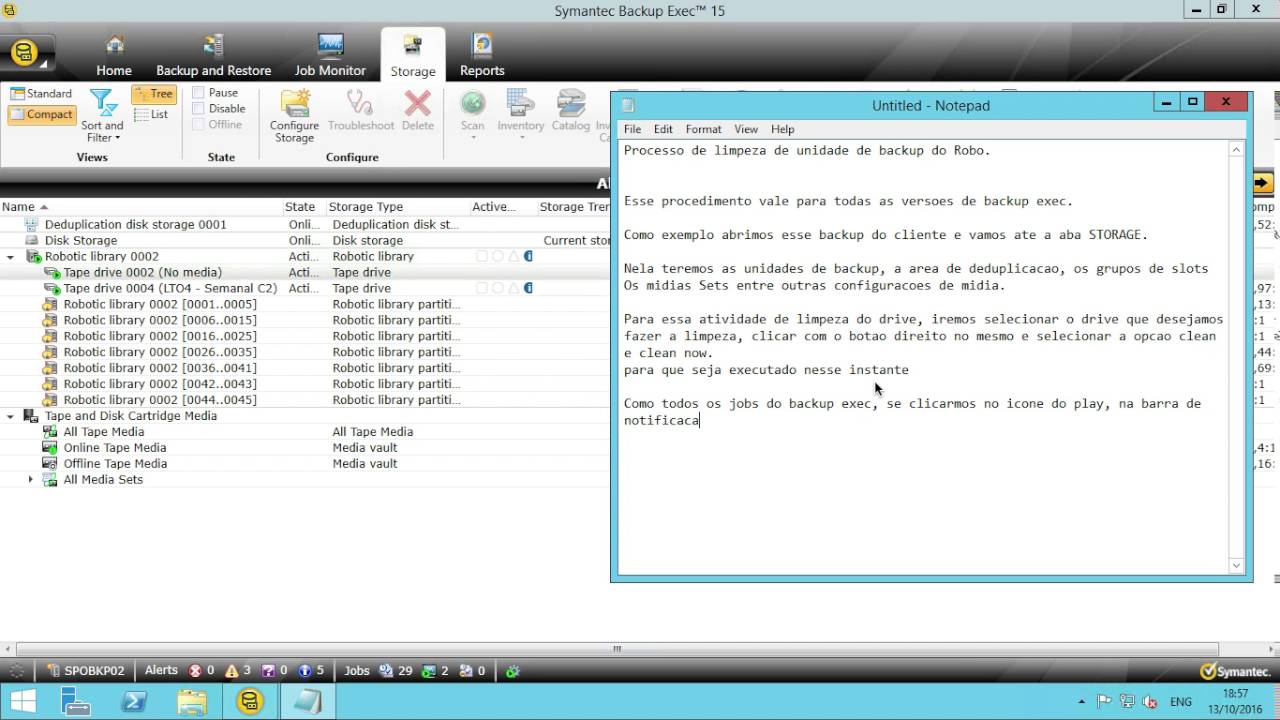This screenshot has width=1280, height=720.
Task: Switch to Standard view
Action: 41,93
